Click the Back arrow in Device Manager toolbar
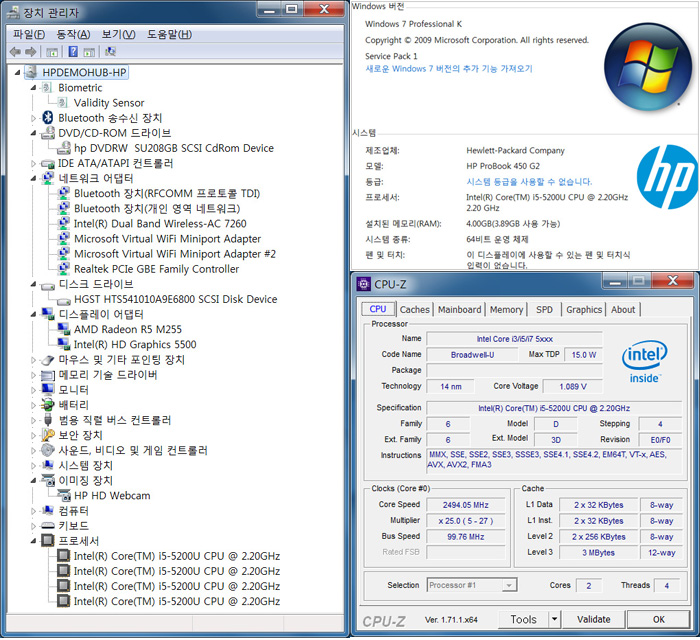700x640 pixels. 15,52
